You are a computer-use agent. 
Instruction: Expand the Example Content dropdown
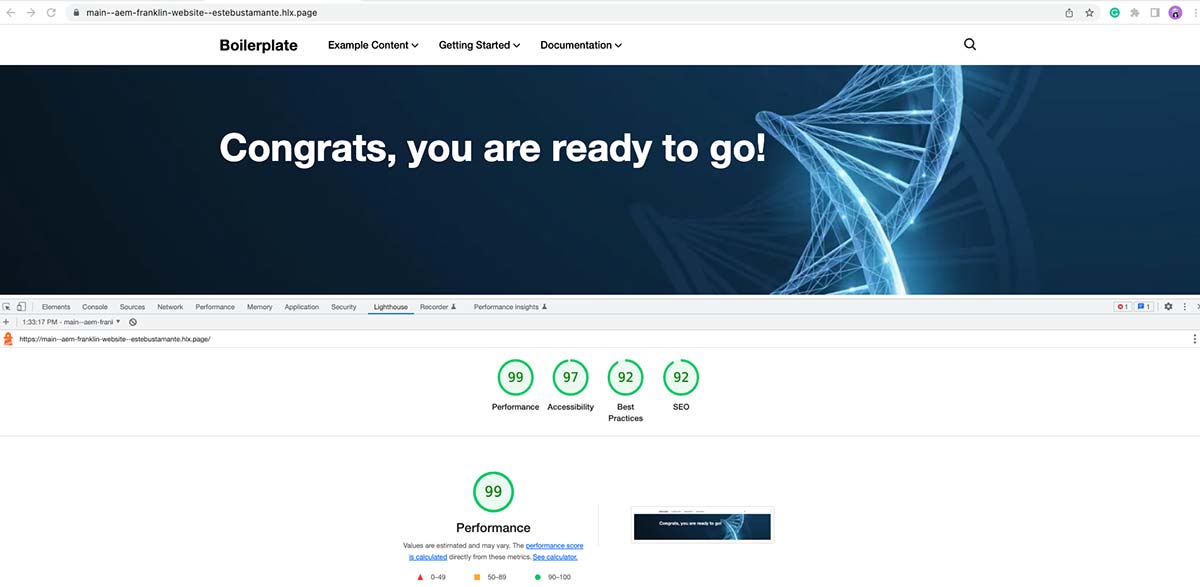(372, 44)
